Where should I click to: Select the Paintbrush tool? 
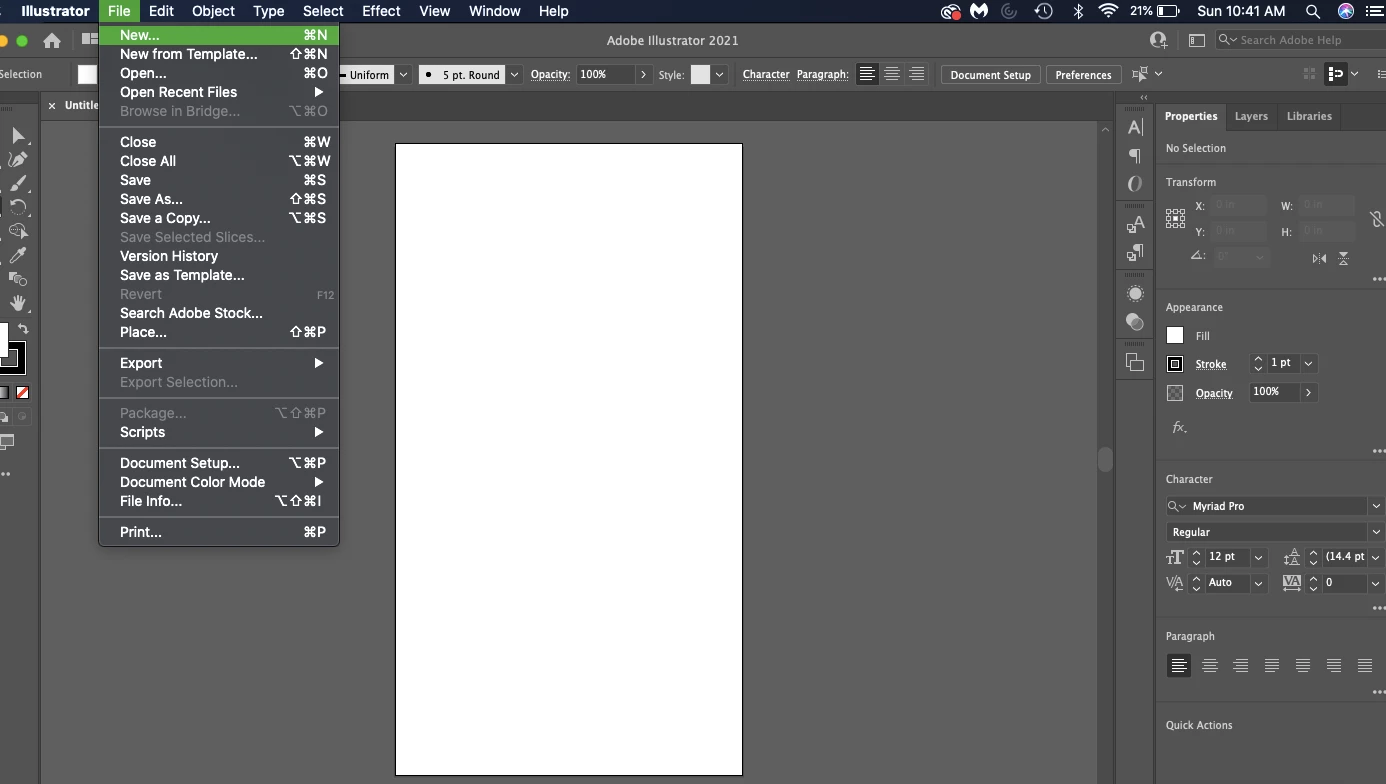pyautogui.click(x=18, y=184)
